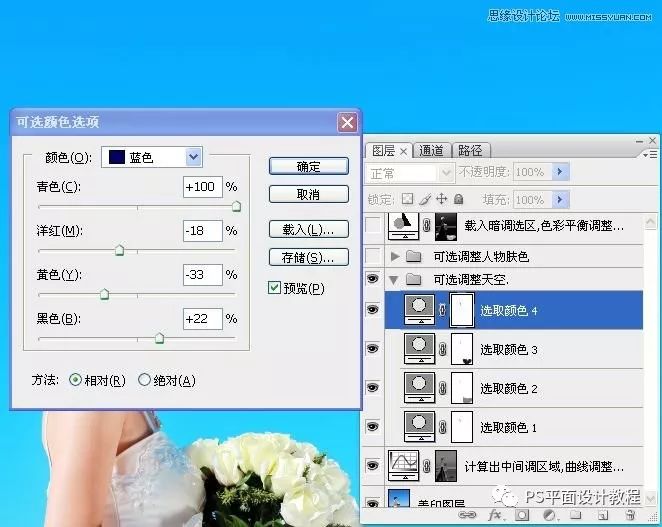This screenshot has width=662, height=527.
Task: Hide the 选取颜色 1 layer
Action: pyautogui.click(x=373, y=427)
